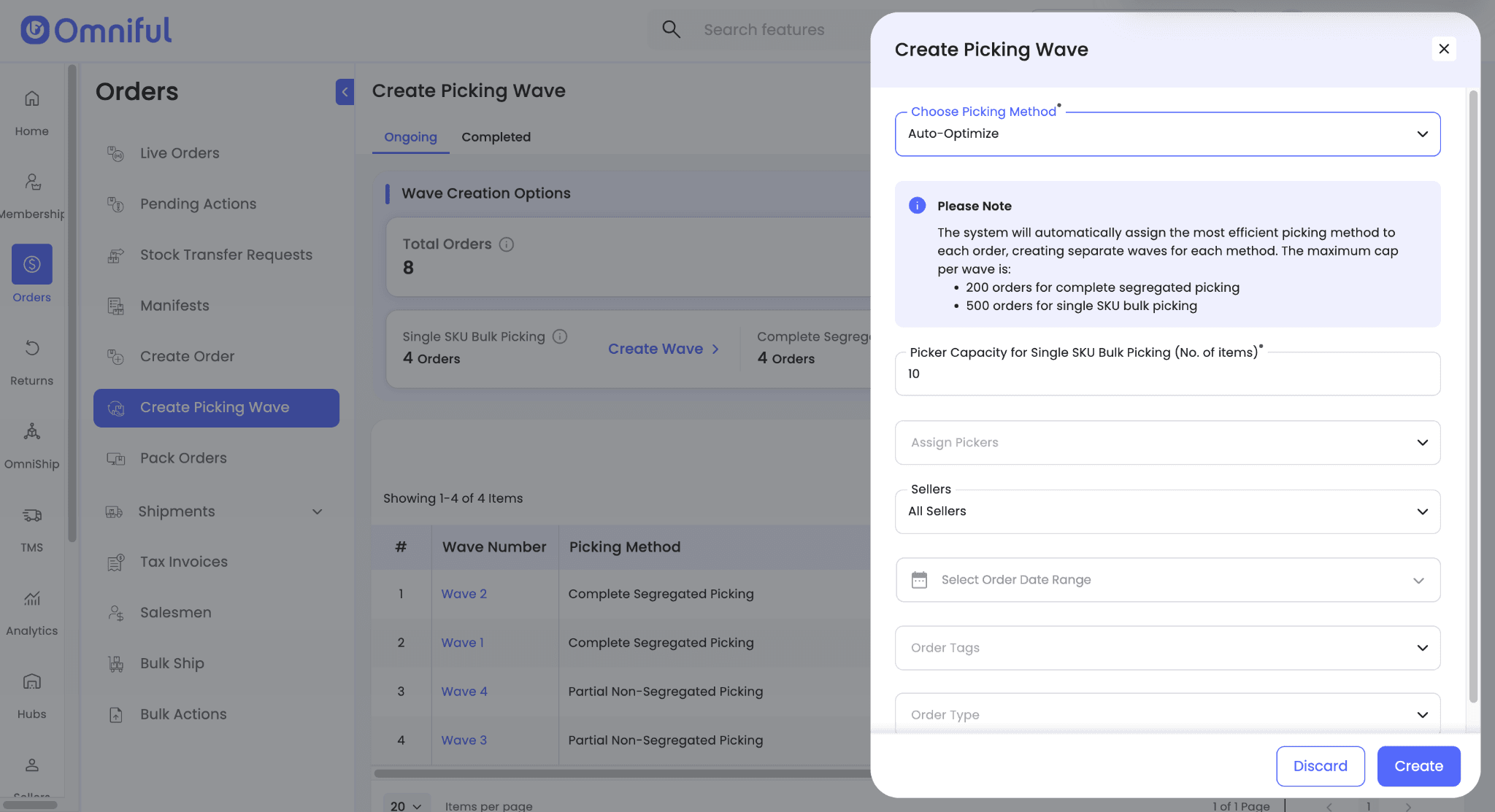Collapse the Orders side menu arrow
The height and width of the screenshot is (812, 1495).
pyautogui.click(x=345, y=92)
